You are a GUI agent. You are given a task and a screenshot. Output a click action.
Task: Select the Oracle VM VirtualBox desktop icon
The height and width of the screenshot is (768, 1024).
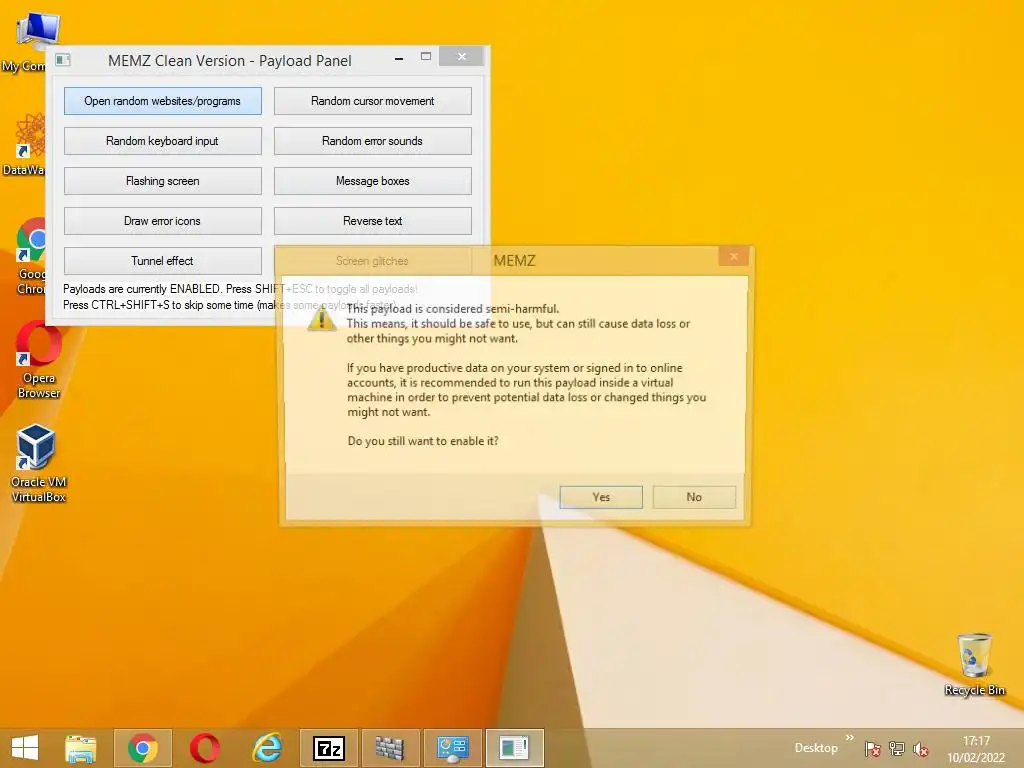39,464
